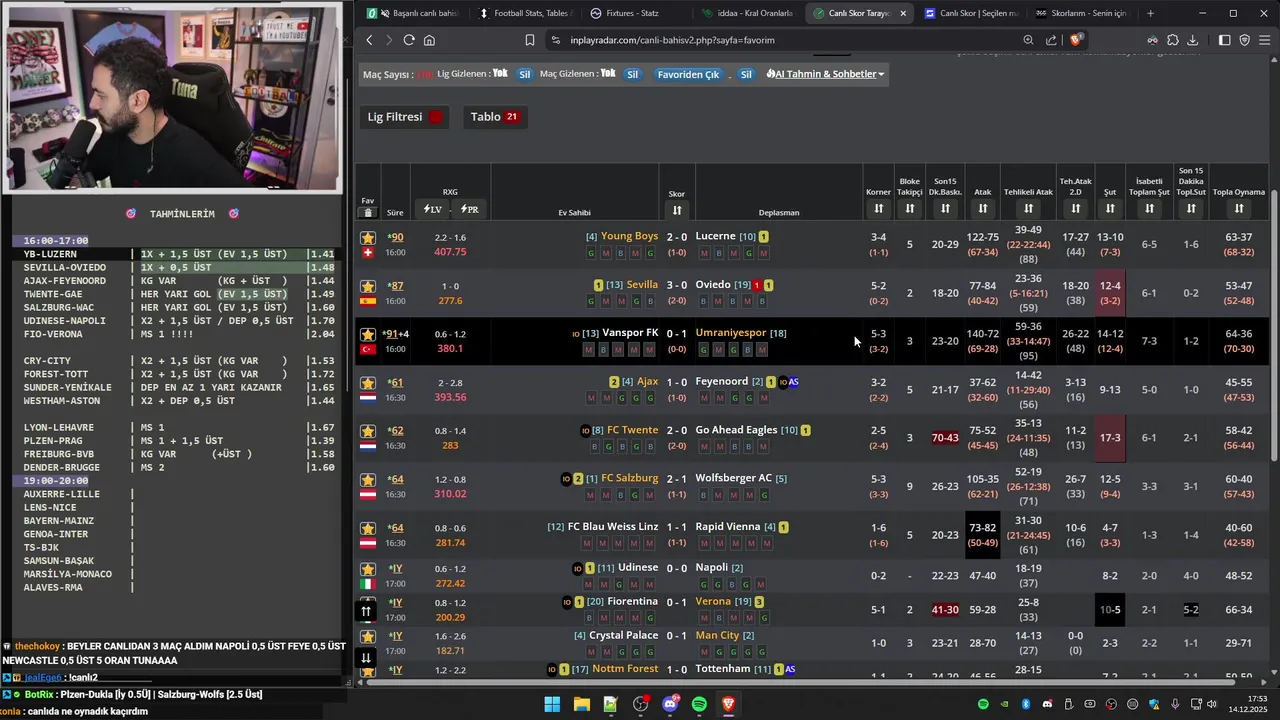Viewport: 1280px width, 720px height.
Task: Toggle favorite star for Udinese match
Action: coord(368,569)
